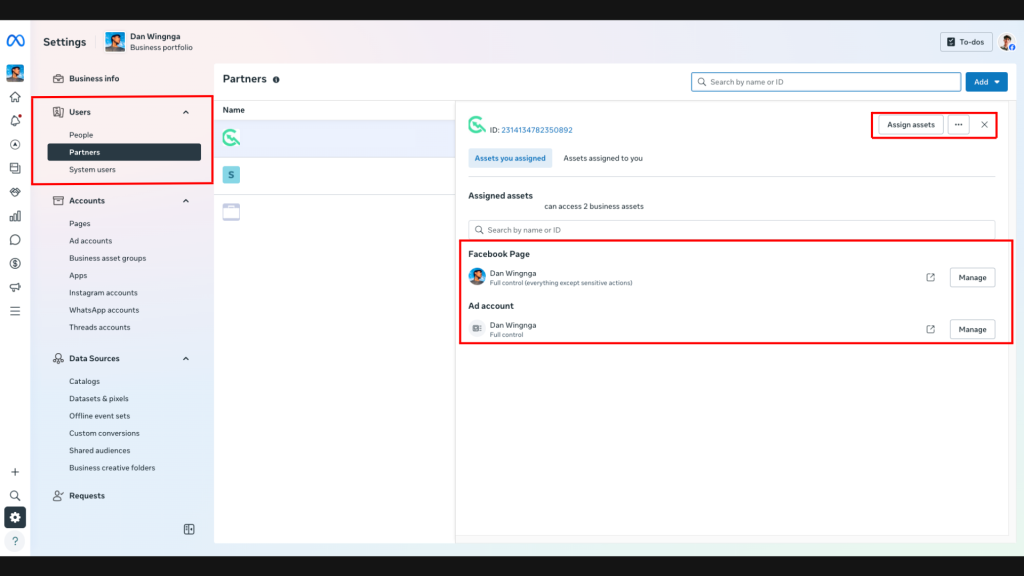
Task: Open Dan Wingnga business portfolio switcher
Action: [149, 42]
